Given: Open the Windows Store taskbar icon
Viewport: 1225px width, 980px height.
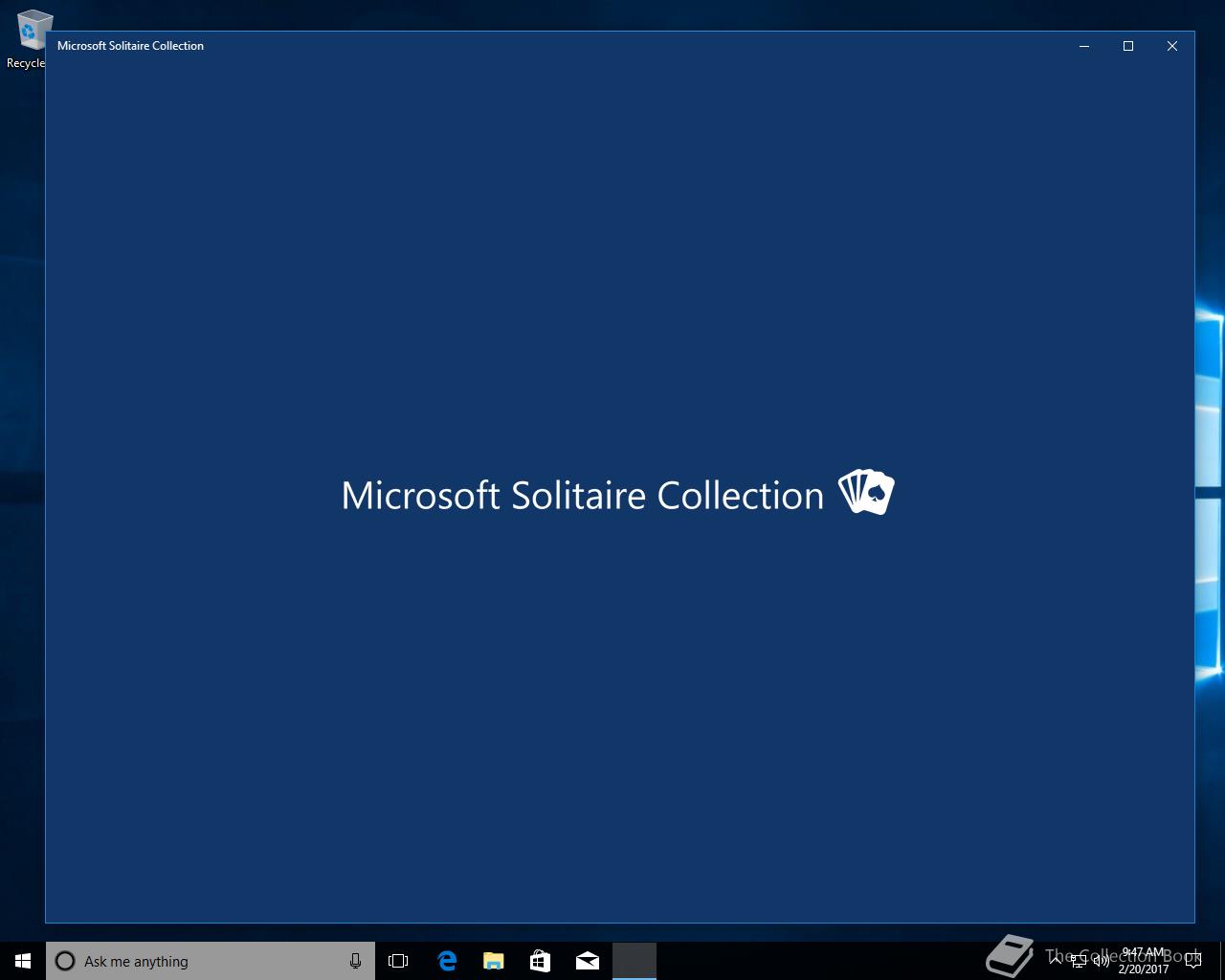Looking at the screenshot, I should [x=541, y=961].
